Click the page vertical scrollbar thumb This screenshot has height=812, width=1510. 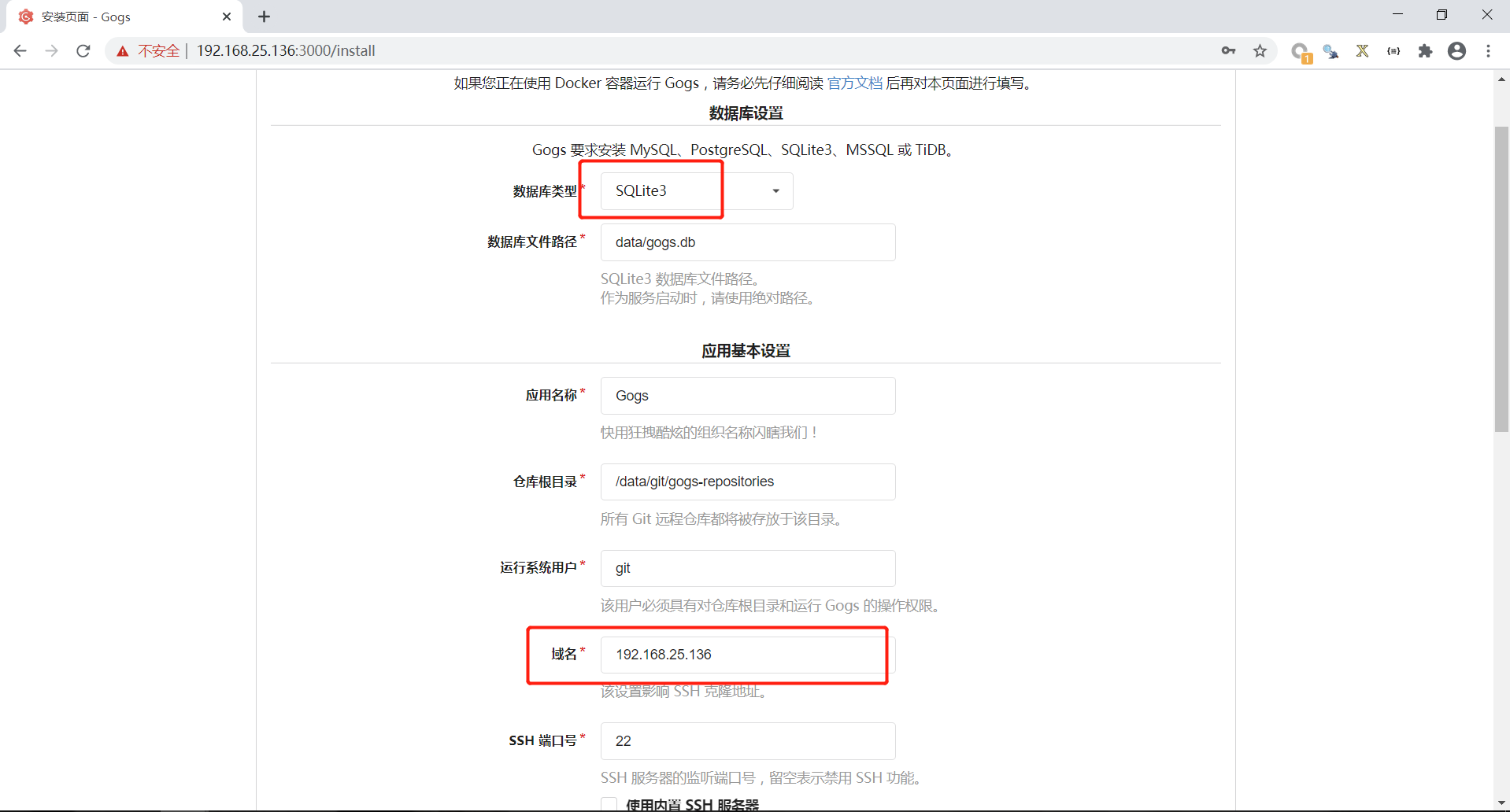pyautogui.click(x=1502, y=279)
